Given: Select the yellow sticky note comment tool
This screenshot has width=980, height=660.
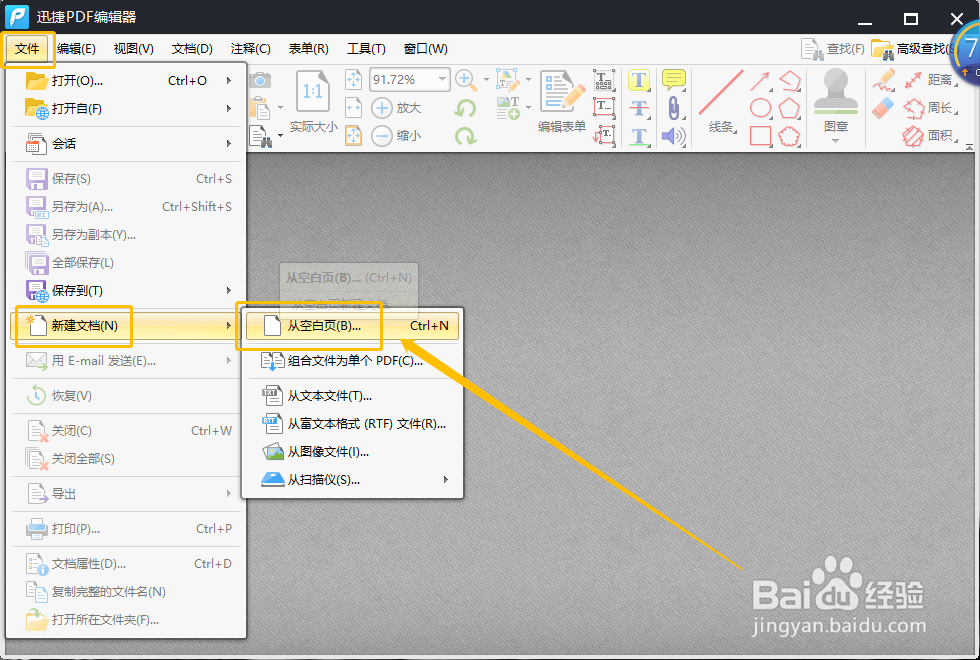Looking at the screenshot, I should click(x=671, y=79).
